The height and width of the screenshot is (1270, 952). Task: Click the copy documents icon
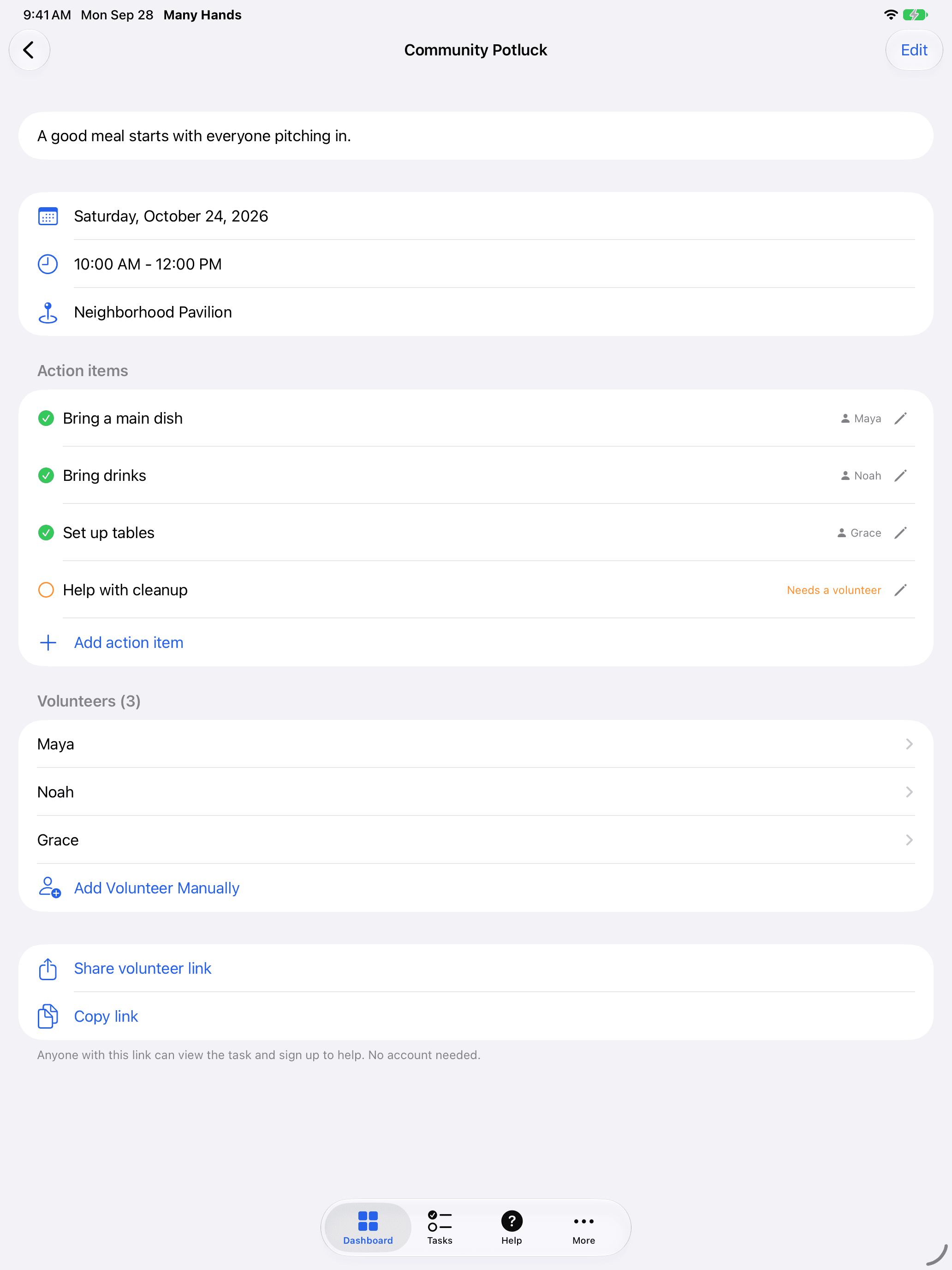point(48,1016)
